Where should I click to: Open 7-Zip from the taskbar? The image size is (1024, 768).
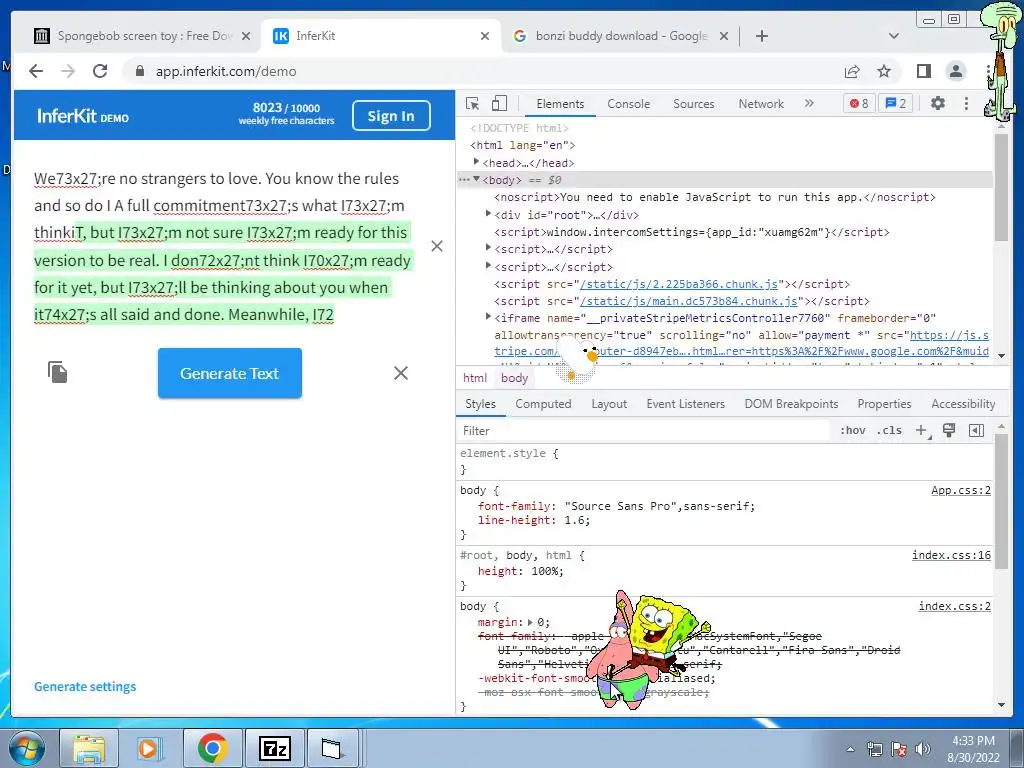pyautogui.click(x=274, y=748)
